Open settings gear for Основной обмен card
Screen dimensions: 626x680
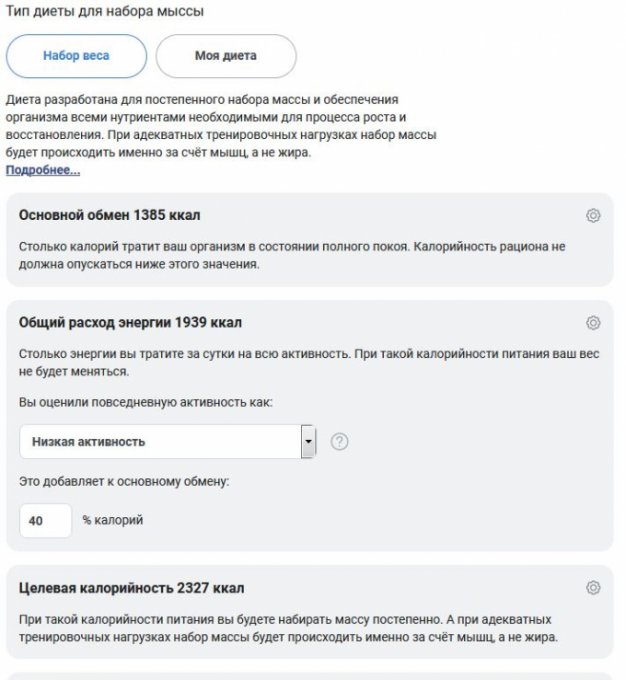coord(593,216)
